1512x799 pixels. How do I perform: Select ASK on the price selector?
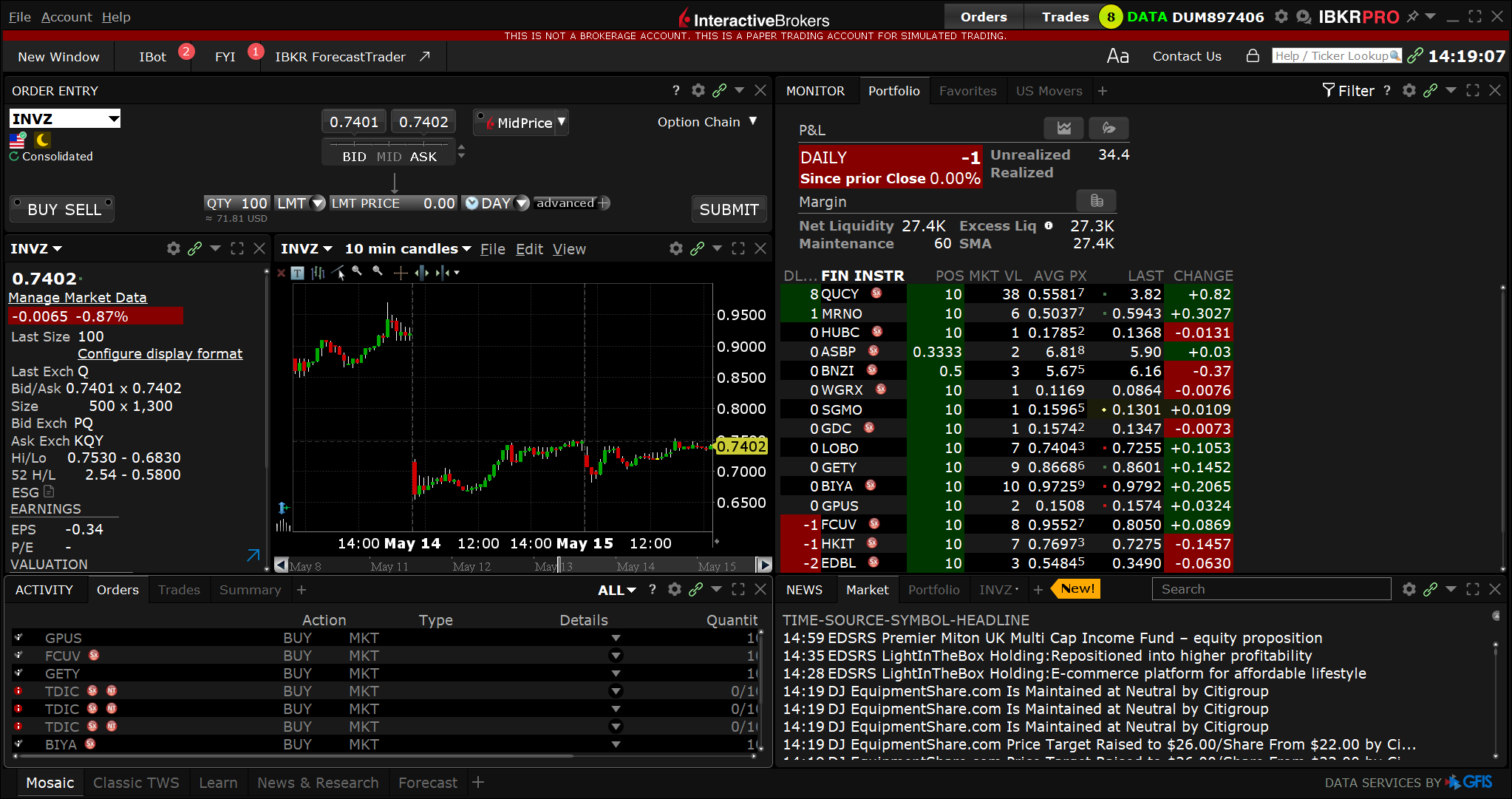(423, 157)
